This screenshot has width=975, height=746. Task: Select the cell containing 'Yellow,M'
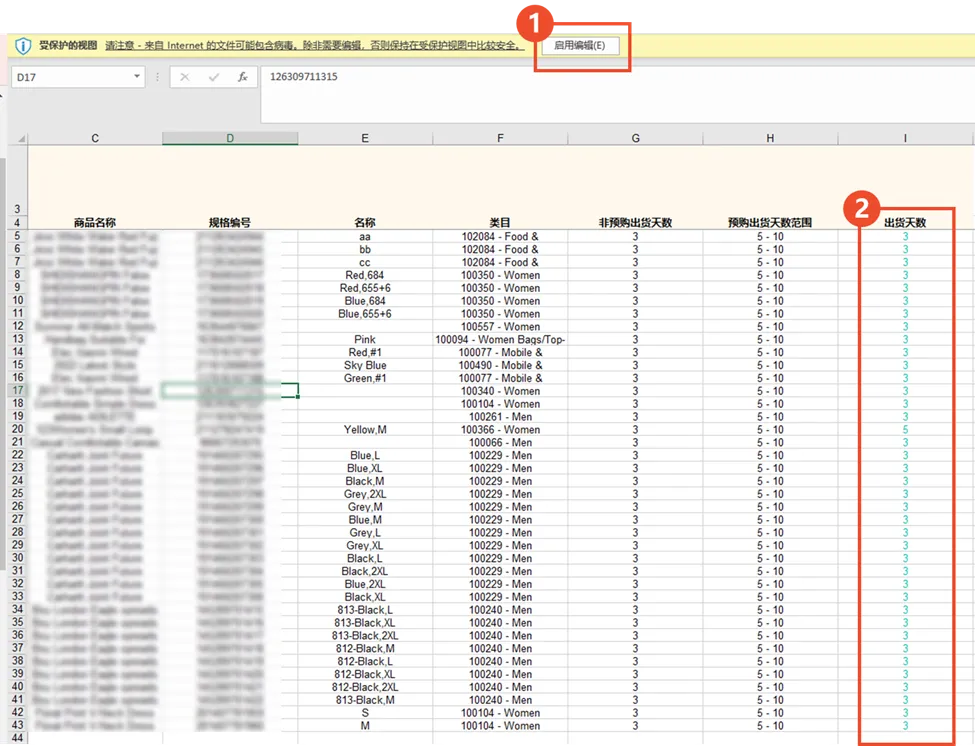(365, 430)
